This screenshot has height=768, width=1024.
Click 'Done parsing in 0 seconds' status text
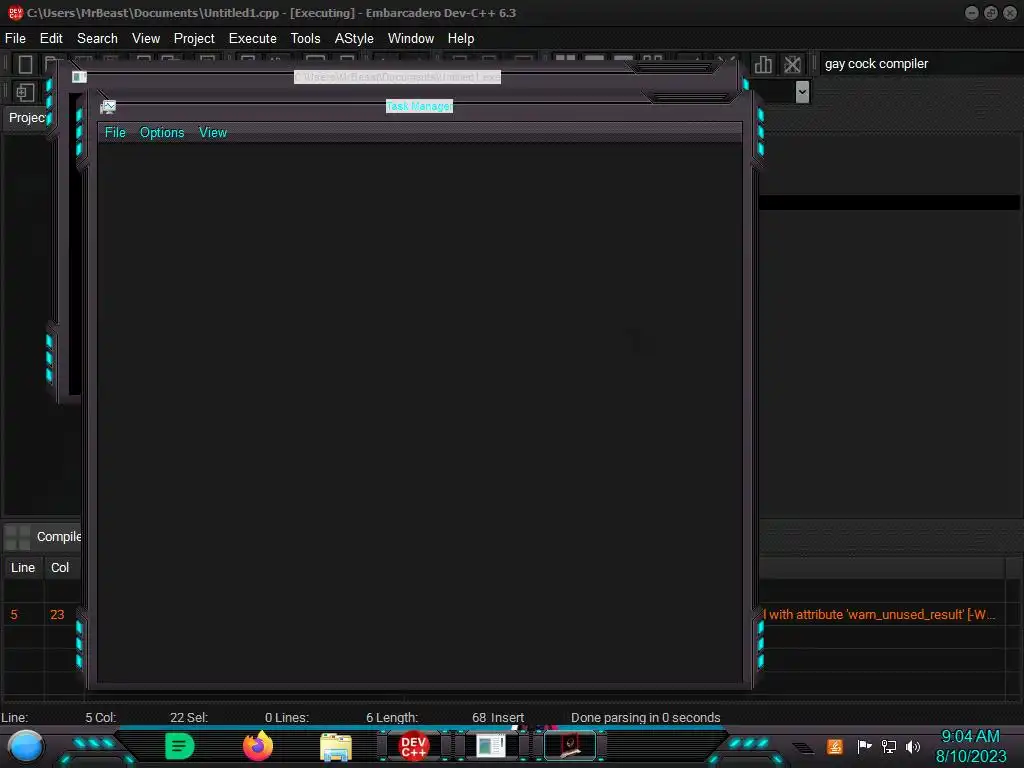[x=646, y=718]
